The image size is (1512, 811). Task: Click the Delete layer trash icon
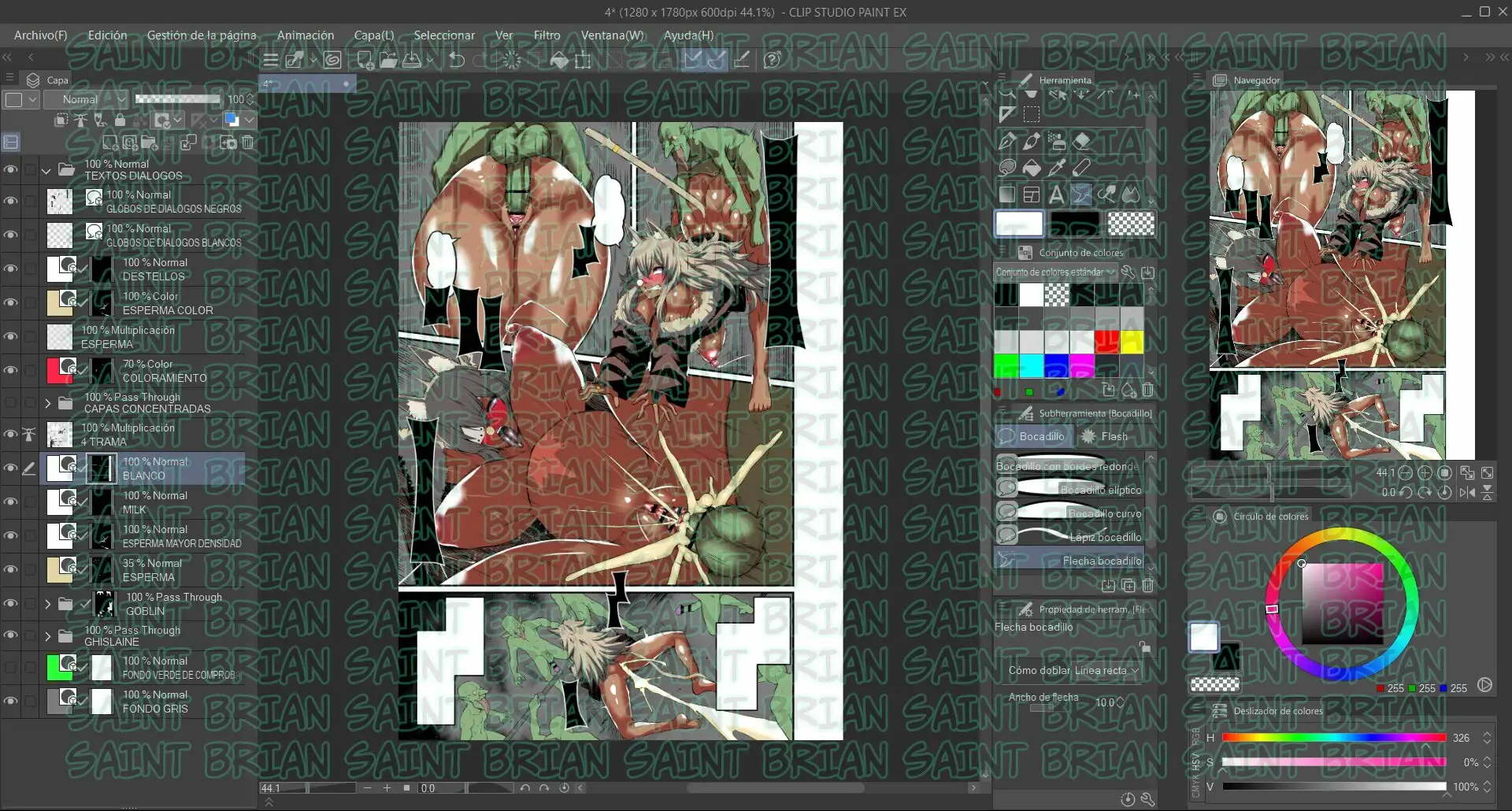click(x=248, y=143)
